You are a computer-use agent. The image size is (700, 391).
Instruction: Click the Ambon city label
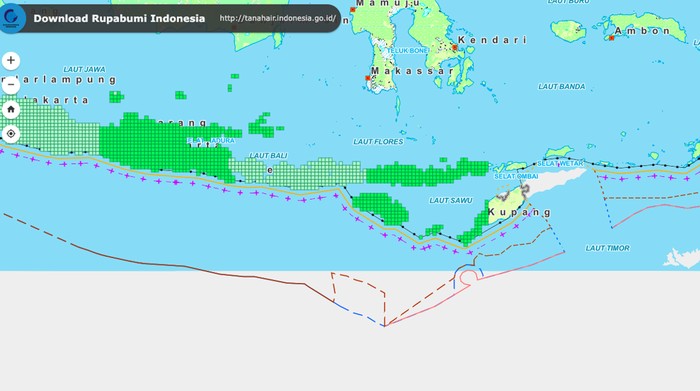642,31
